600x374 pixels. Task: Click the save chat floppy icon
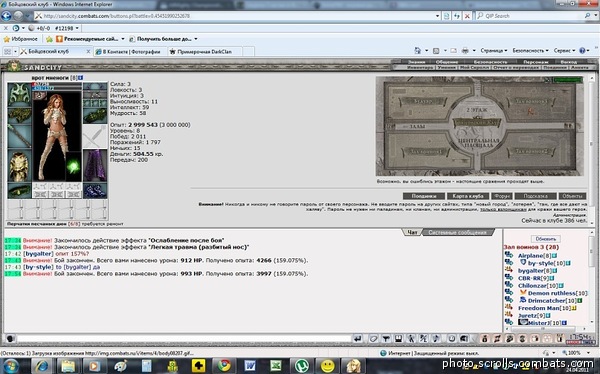[398, 339]
